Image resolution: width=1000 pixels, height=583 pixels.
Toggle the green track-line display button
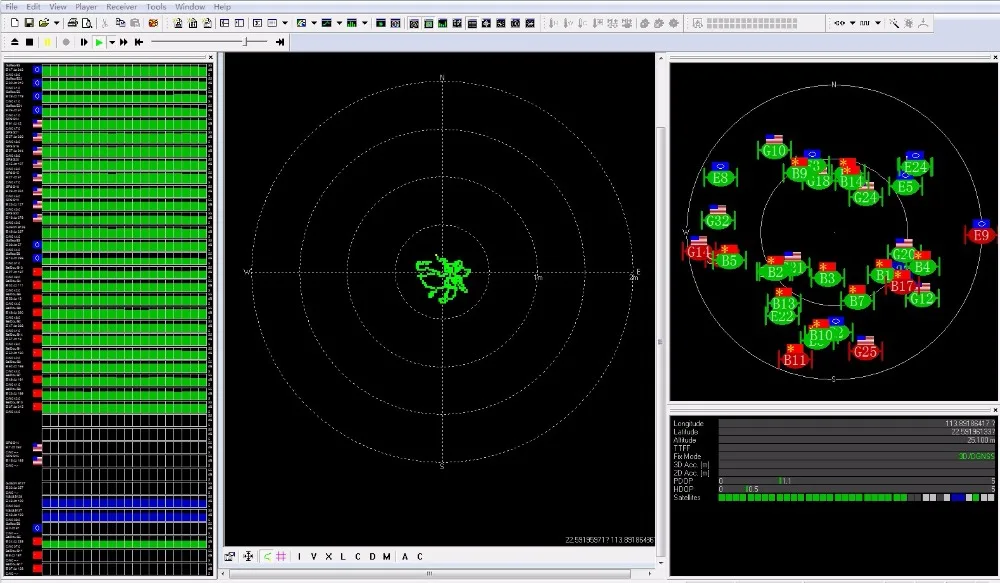point(266,557)
